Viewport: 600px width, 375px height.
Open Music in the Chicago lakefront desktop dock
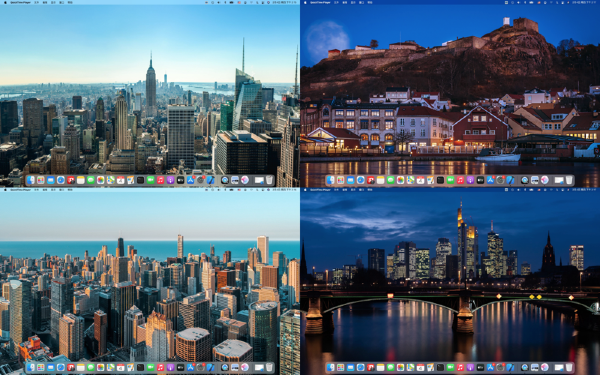pos(160,367)
